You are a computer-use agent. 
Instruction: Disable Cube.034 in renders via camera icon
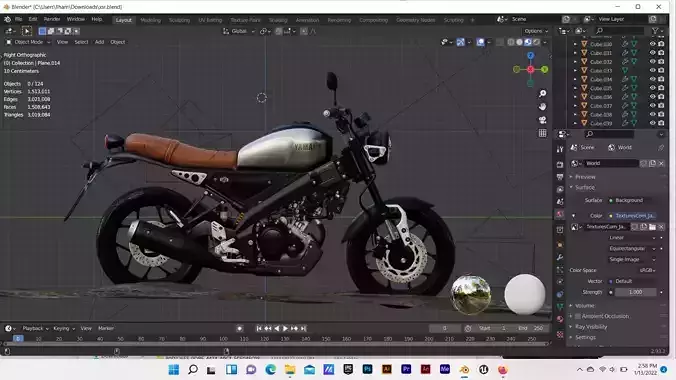coord(661,79)
